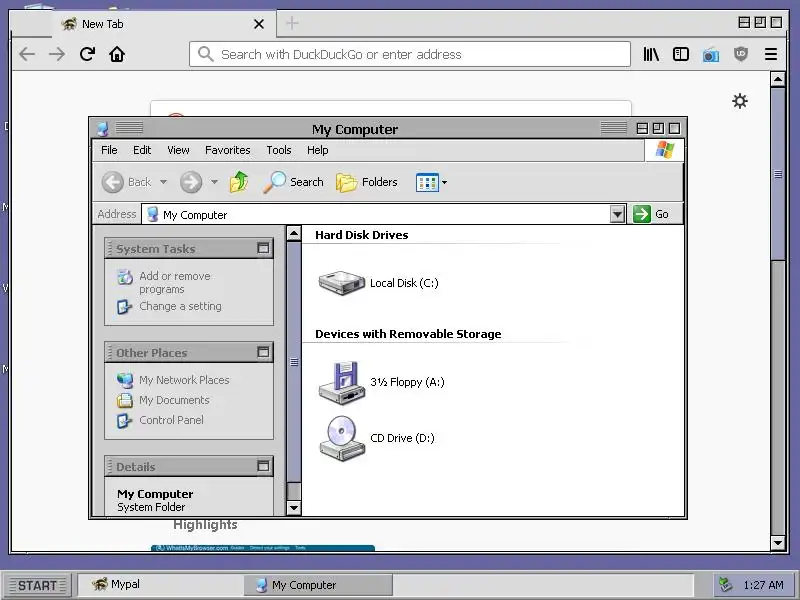The height and width of the screenshot is (600, 800).
Task: Open the Favorites menu
Action: click(228, 150)
